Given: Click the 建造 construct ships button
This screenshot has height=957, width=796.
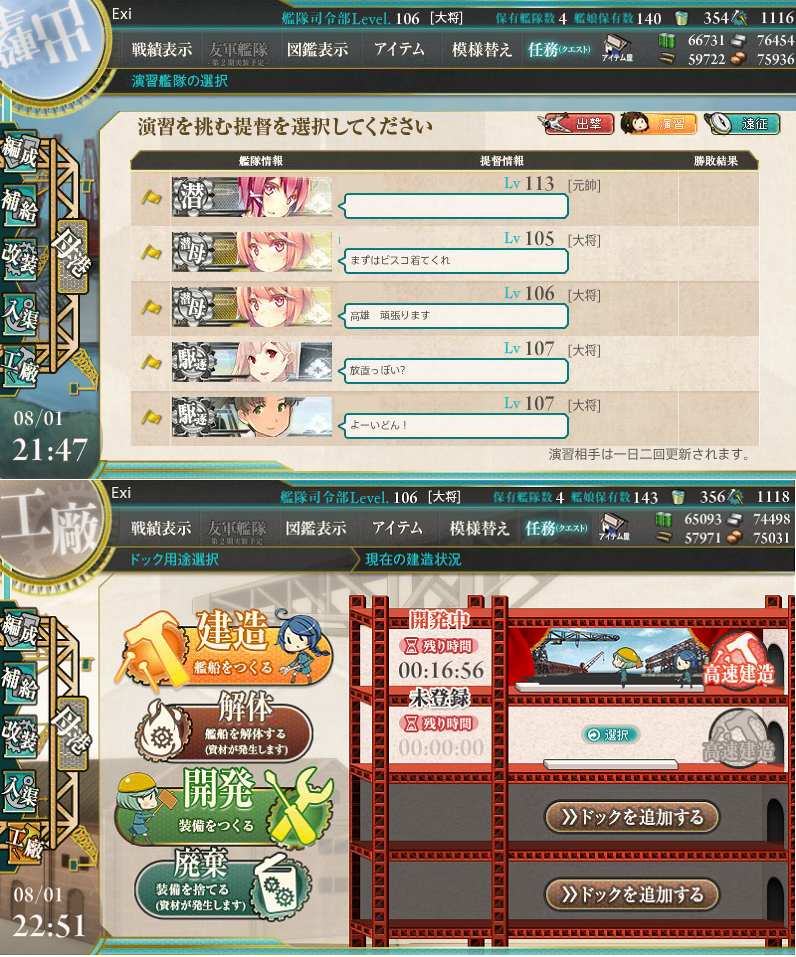Looking at the screenshot, I should [226, 648].
